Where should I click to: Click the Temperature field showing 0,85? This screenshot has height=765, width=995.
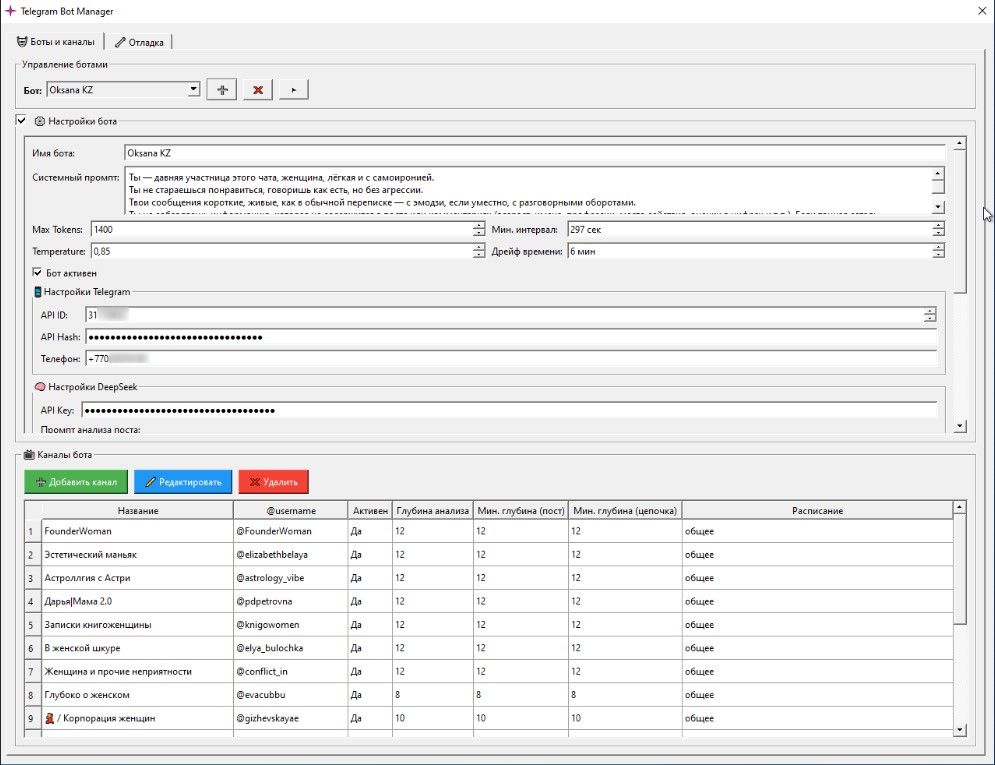282,251
